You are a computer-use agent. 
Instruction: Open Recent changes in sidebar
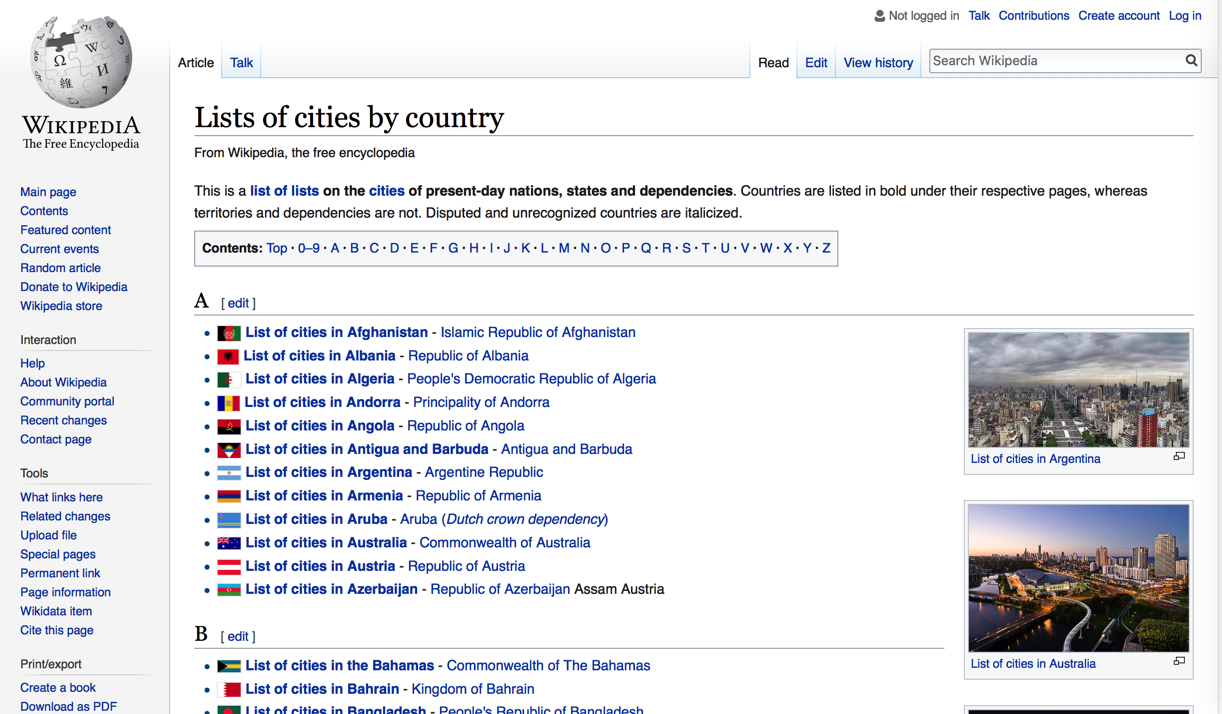pos(63,420)
